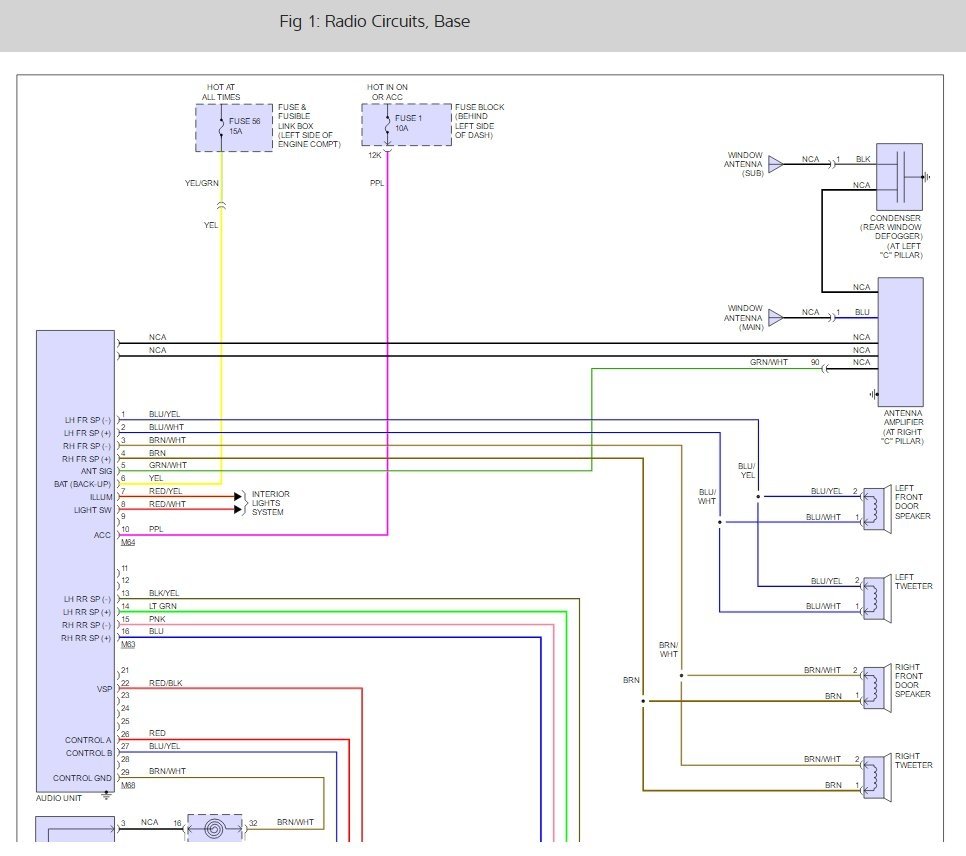The image size is (966, 856).
Task: Click the 'CONDENSER (REAR WINDOW DEFOGGER)' caption
Action: (891, 237)
